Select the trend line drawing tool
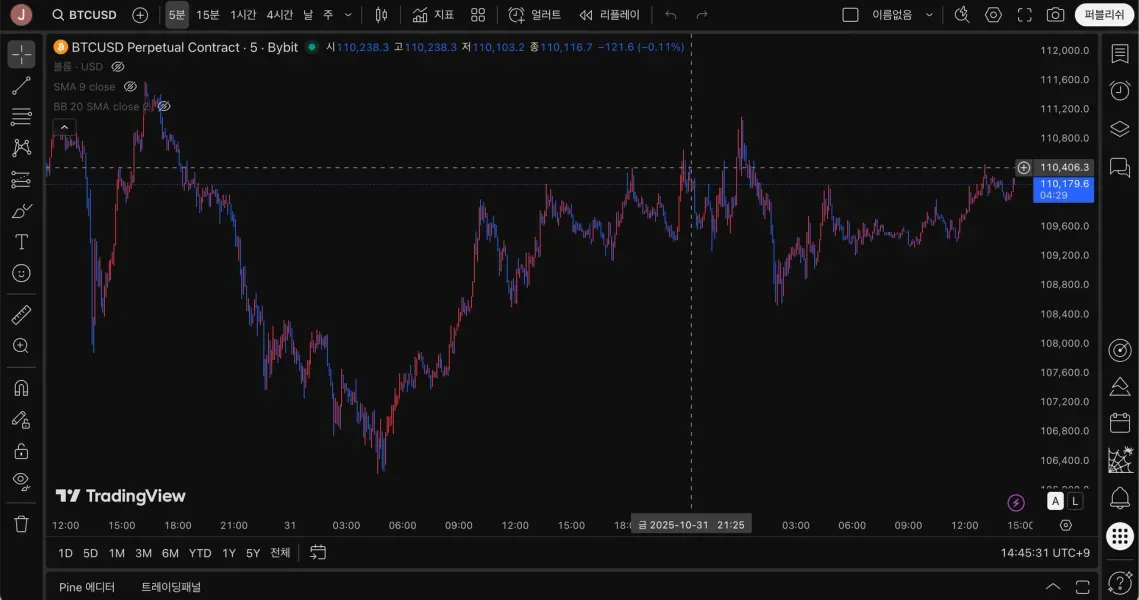Image resolution: width=1139 pixels, height=600 pixels. coord(21,86)
